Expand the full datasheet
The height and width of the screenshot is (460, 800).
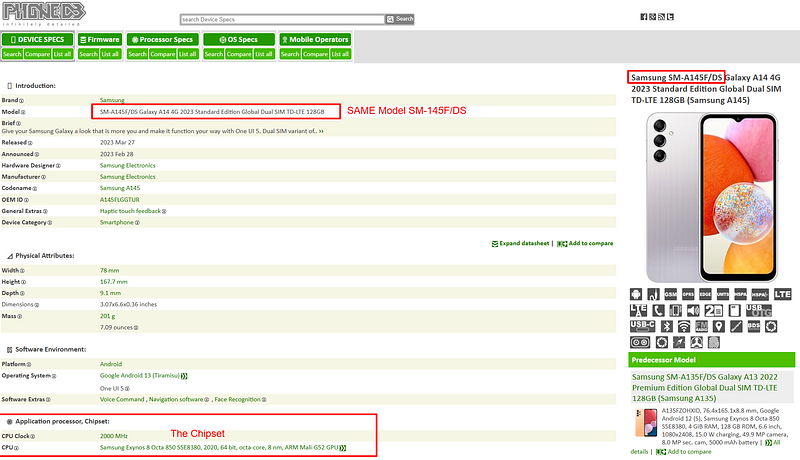coord(520,243)
